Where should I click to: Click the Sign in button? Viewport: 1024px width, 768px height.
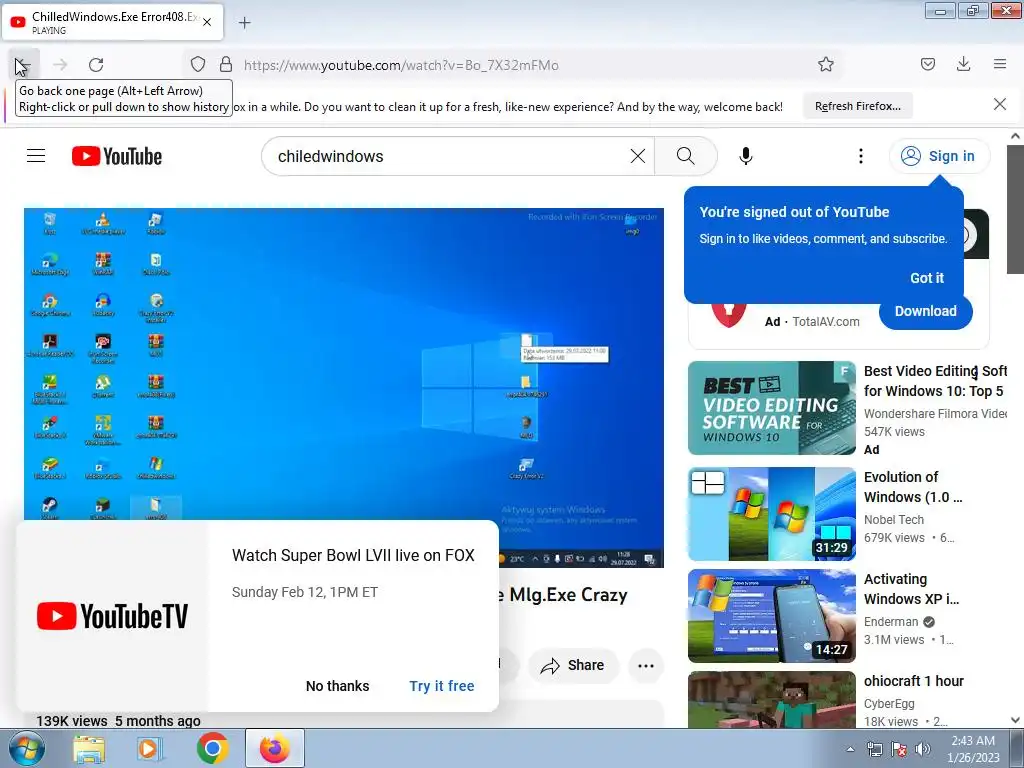point(938,156)
